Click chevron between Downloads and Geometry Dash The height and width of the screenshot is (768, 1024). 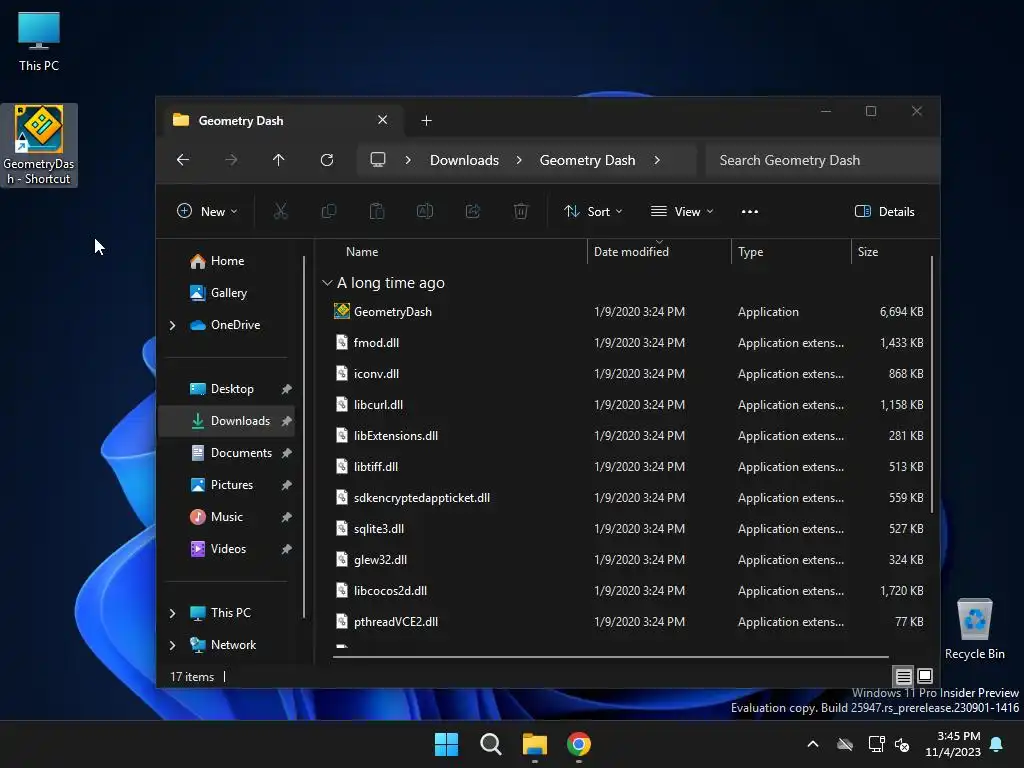(x=519, y=160)
